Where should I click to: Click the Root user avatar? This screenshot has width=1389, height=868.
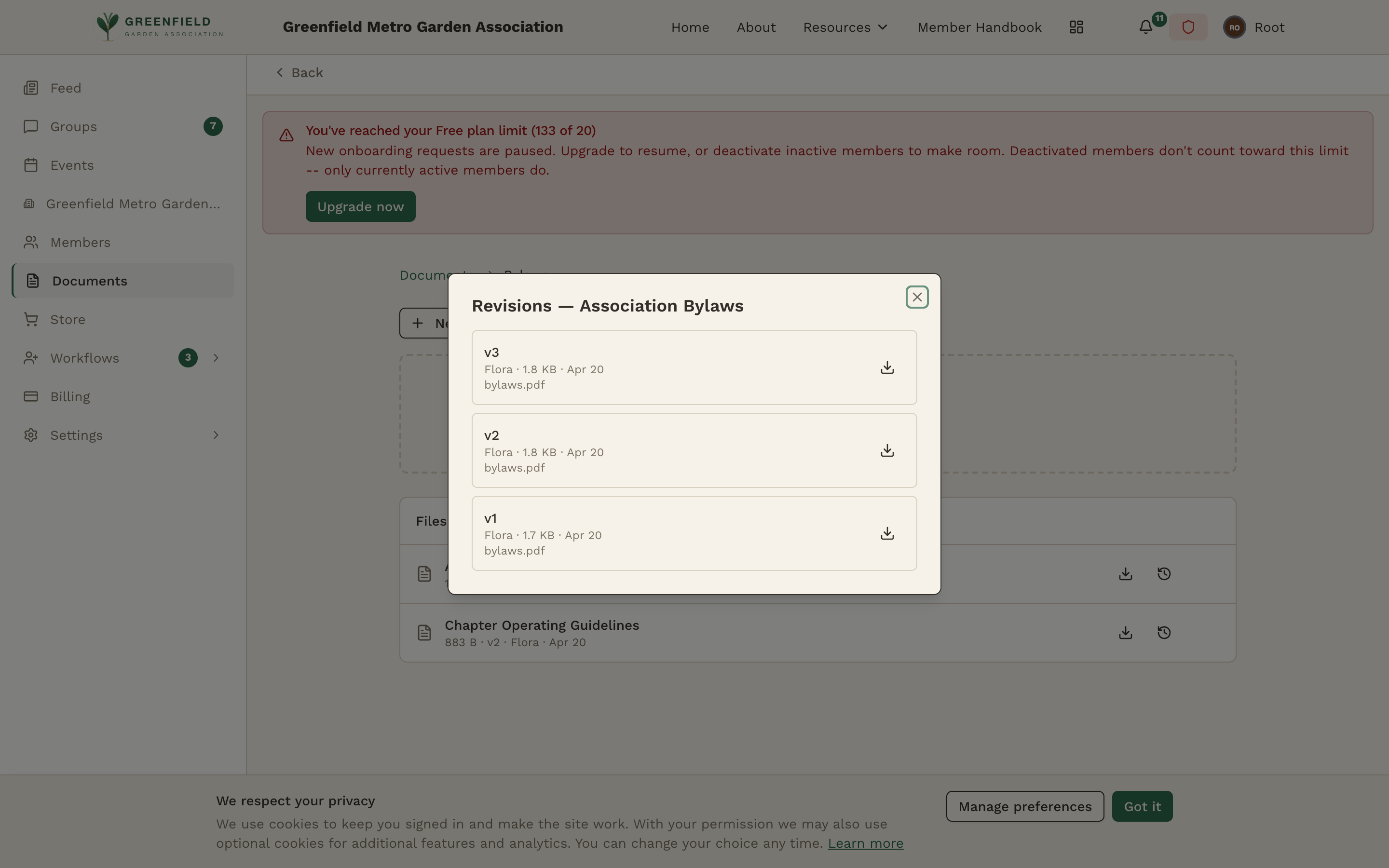click(x=1234, y=27)
